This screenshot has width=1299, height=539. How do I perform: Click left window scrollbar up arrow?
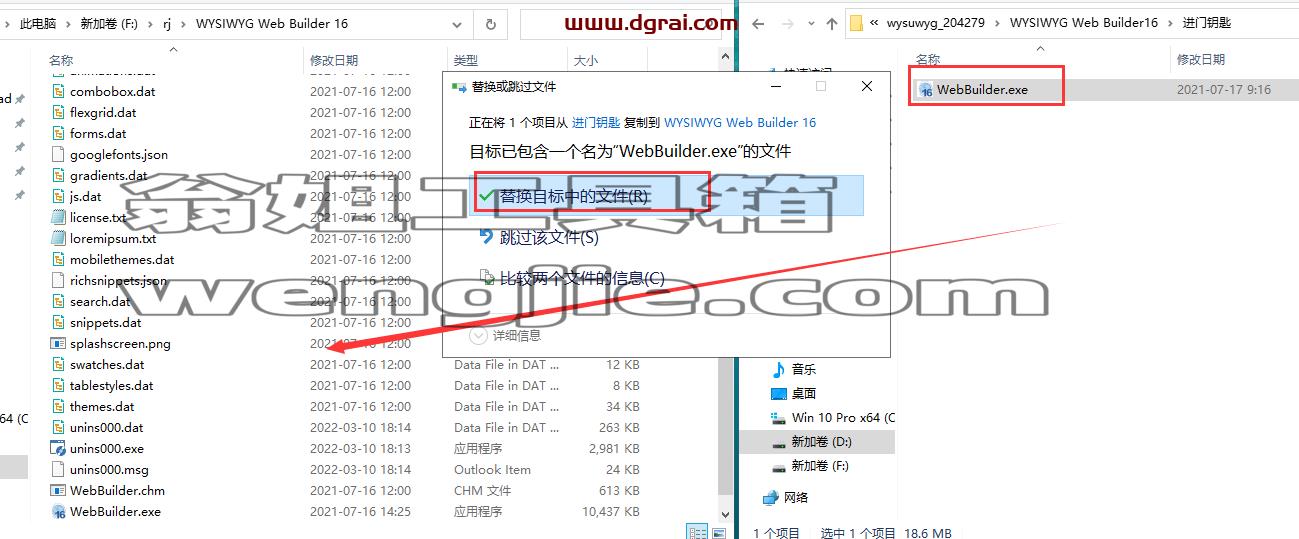[x=726, y=58]
